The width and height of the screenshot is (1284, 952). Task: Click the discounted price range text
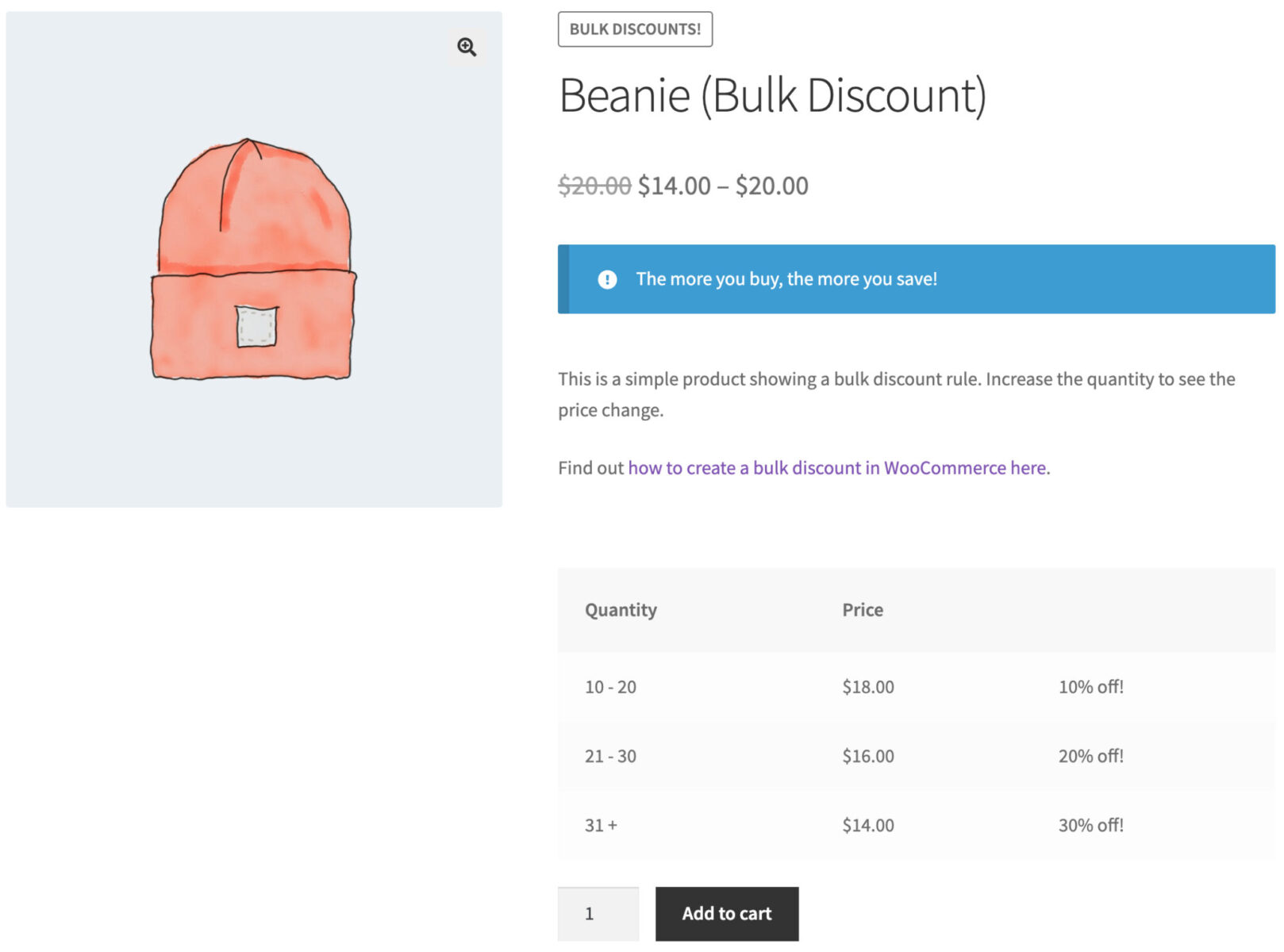pos(722,185)
